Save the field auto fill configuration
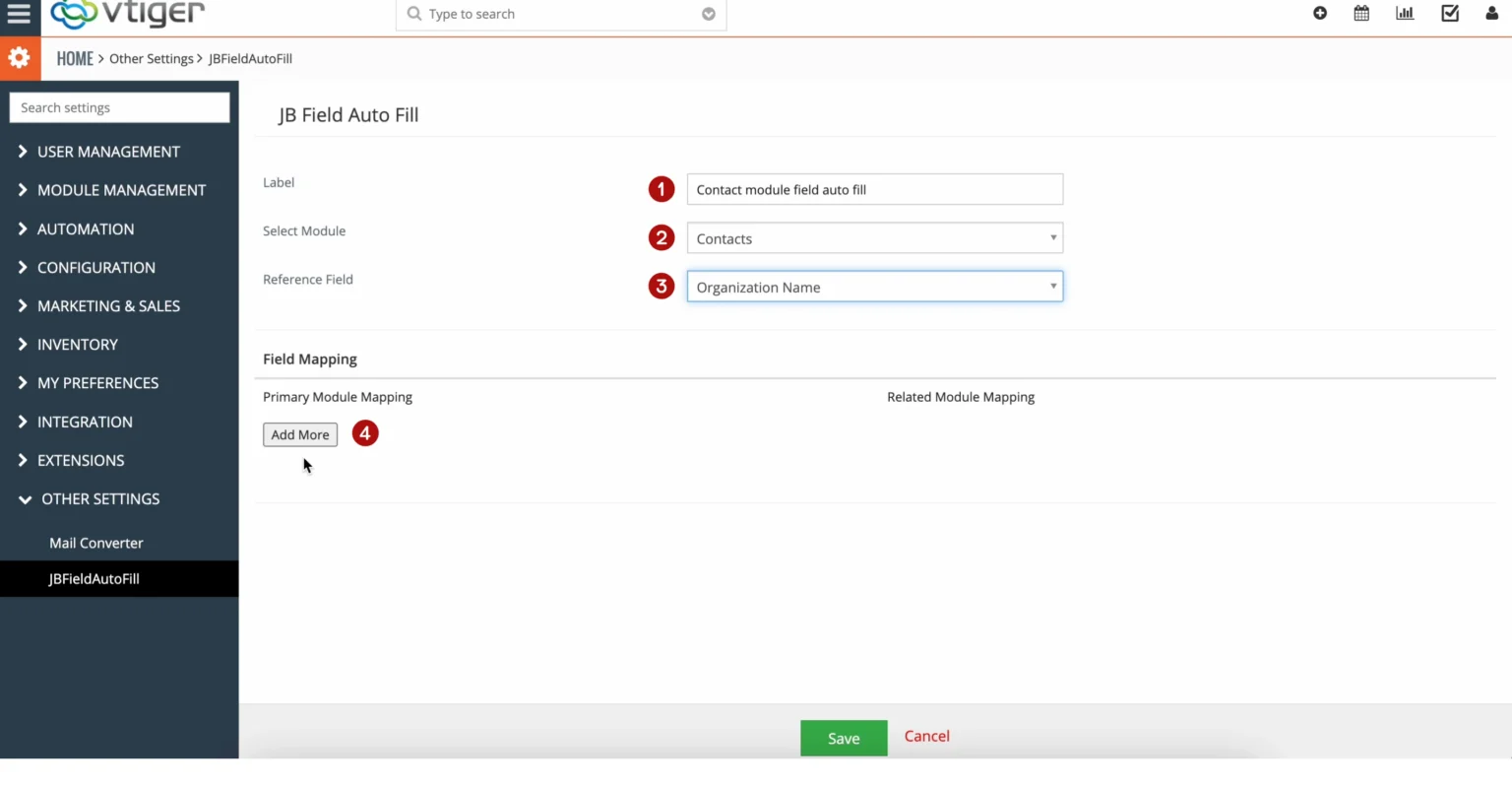This screenshot has height=785, width=1512. click(843, 737)
